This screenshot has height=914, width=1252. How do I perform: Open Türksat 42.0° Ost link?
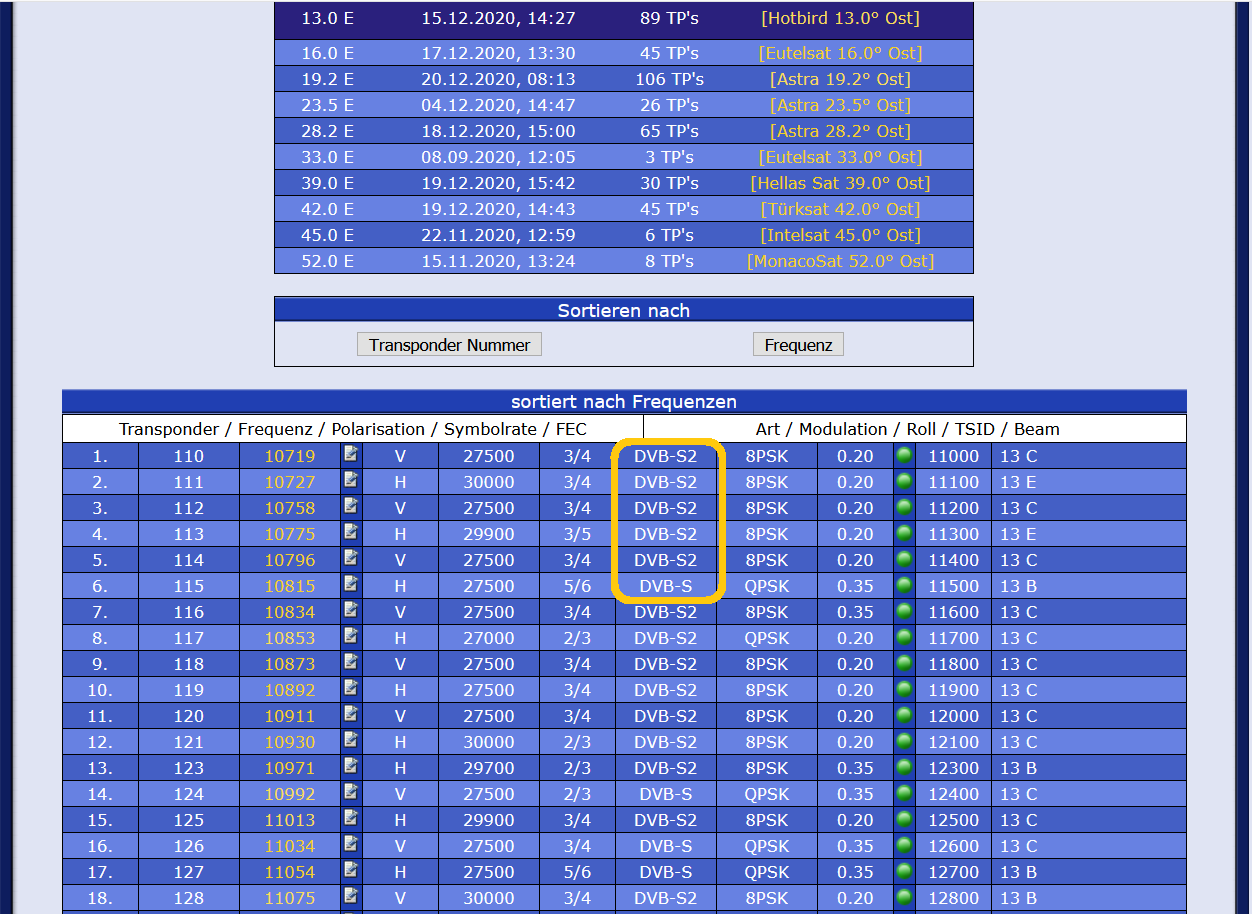click(840, 209)
